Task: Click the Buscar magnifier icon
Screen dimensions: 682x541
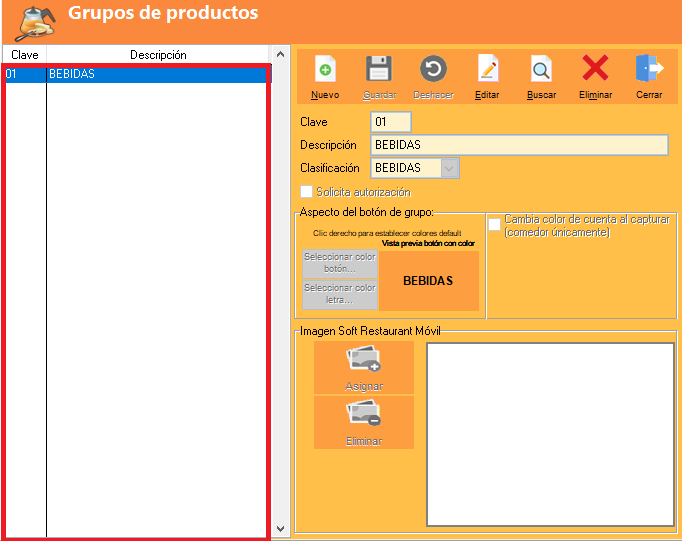Action: point(541,70)
